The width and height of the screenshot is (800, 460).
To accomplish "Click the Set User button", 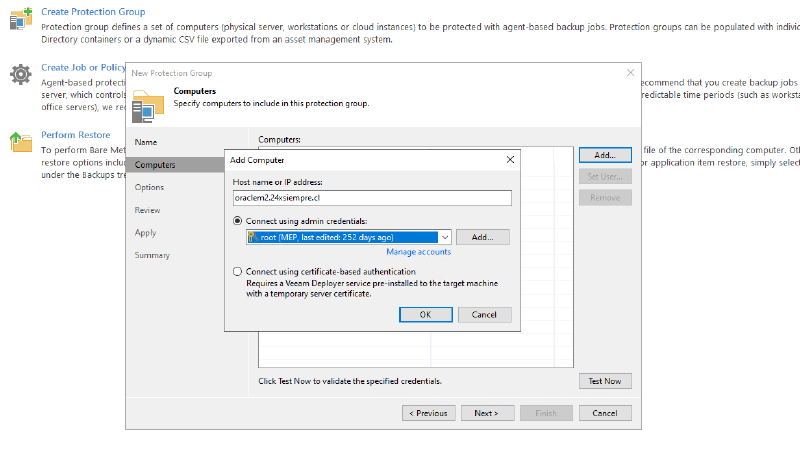I will point(605,176).
